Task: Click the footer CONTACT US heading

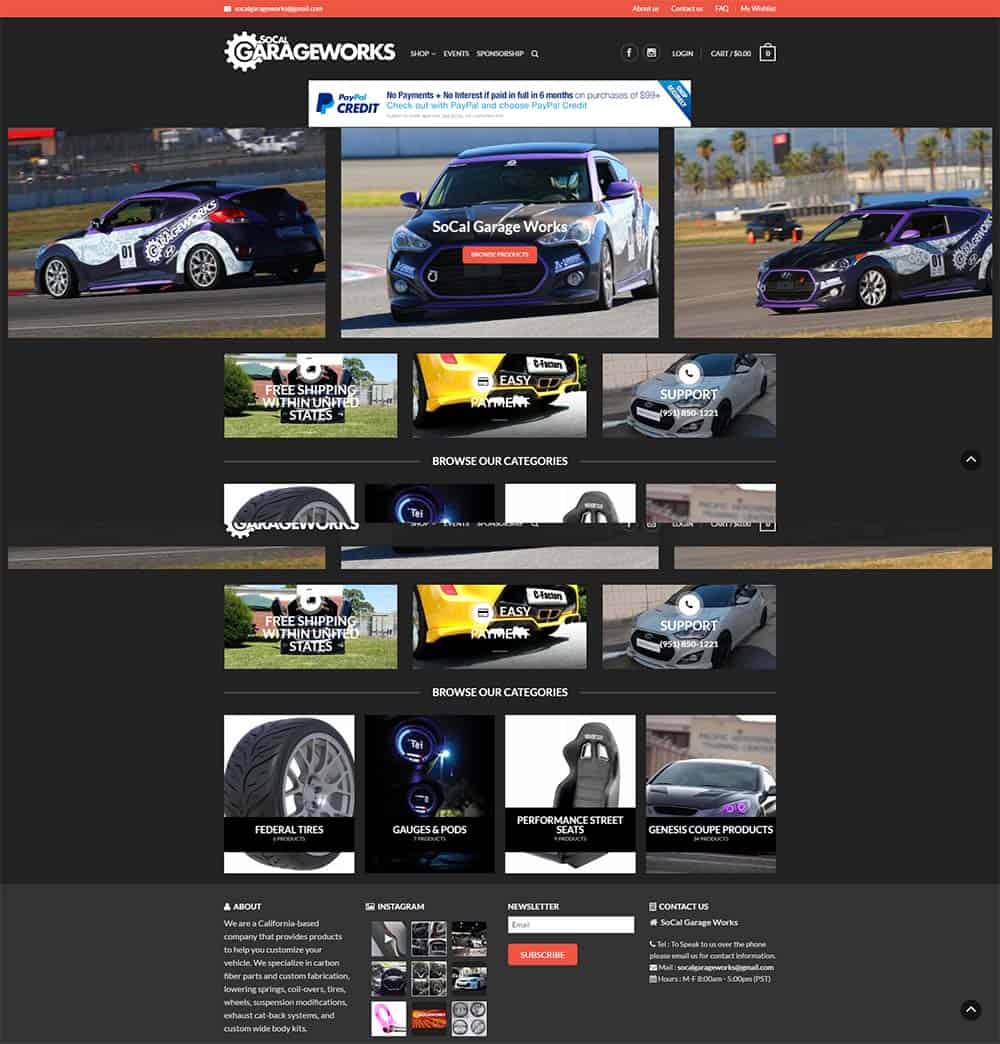Action: point(683,907)
